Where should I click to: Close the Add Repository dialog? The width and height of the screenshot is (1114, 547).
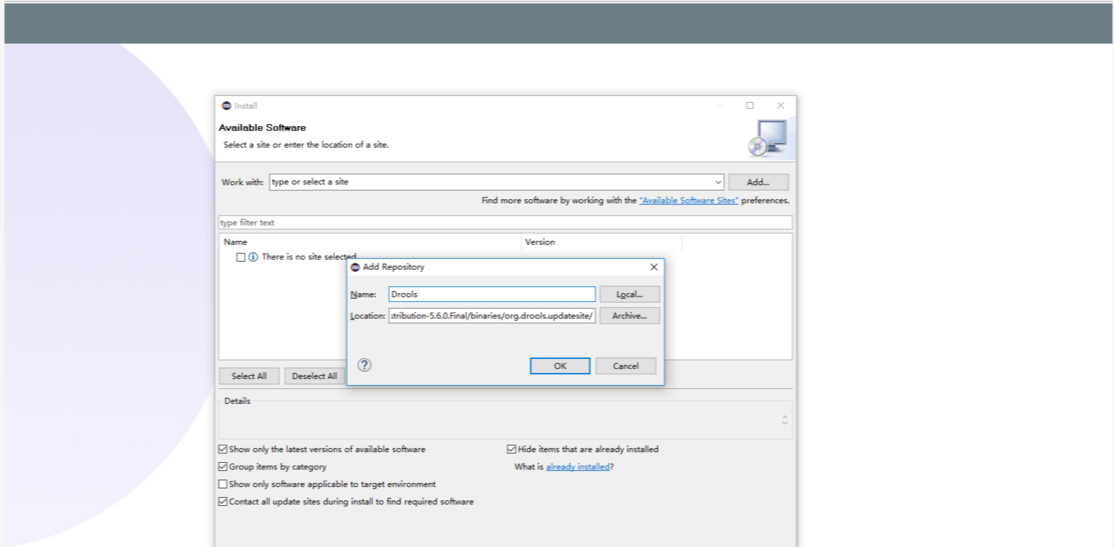coord(654,267)
